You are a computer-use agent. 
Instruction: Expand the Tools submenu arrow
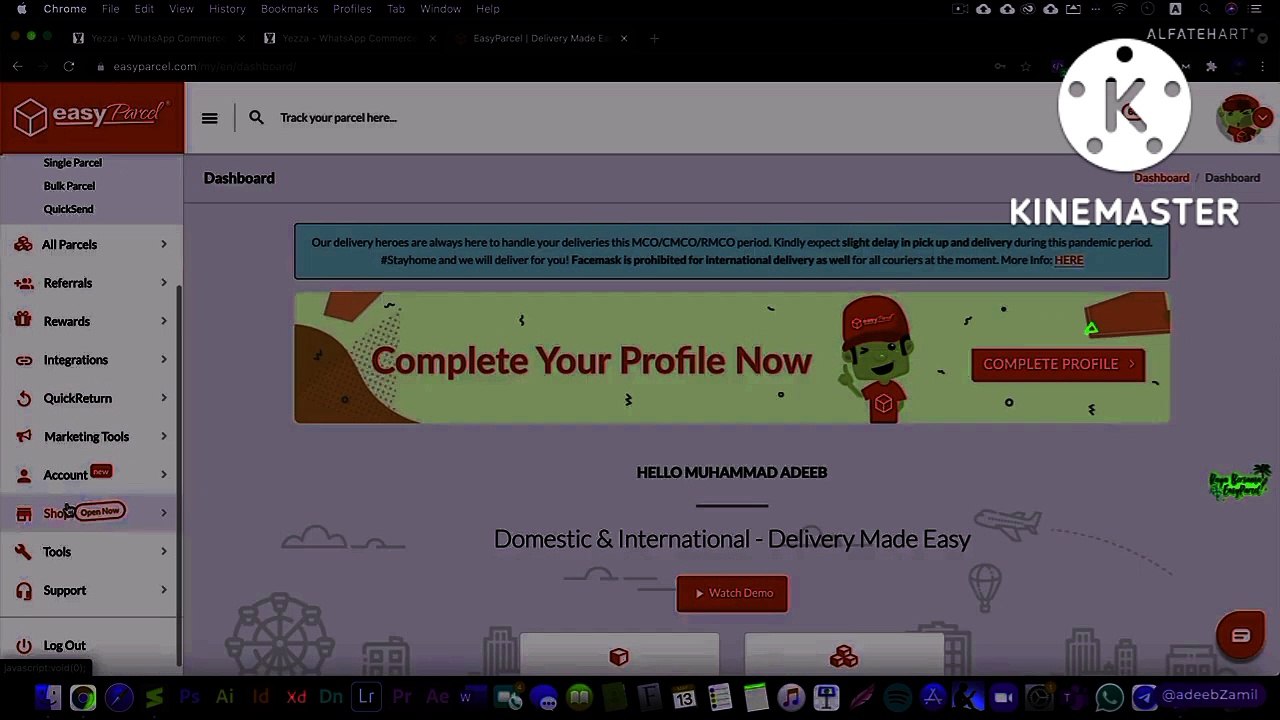point(164,552)
